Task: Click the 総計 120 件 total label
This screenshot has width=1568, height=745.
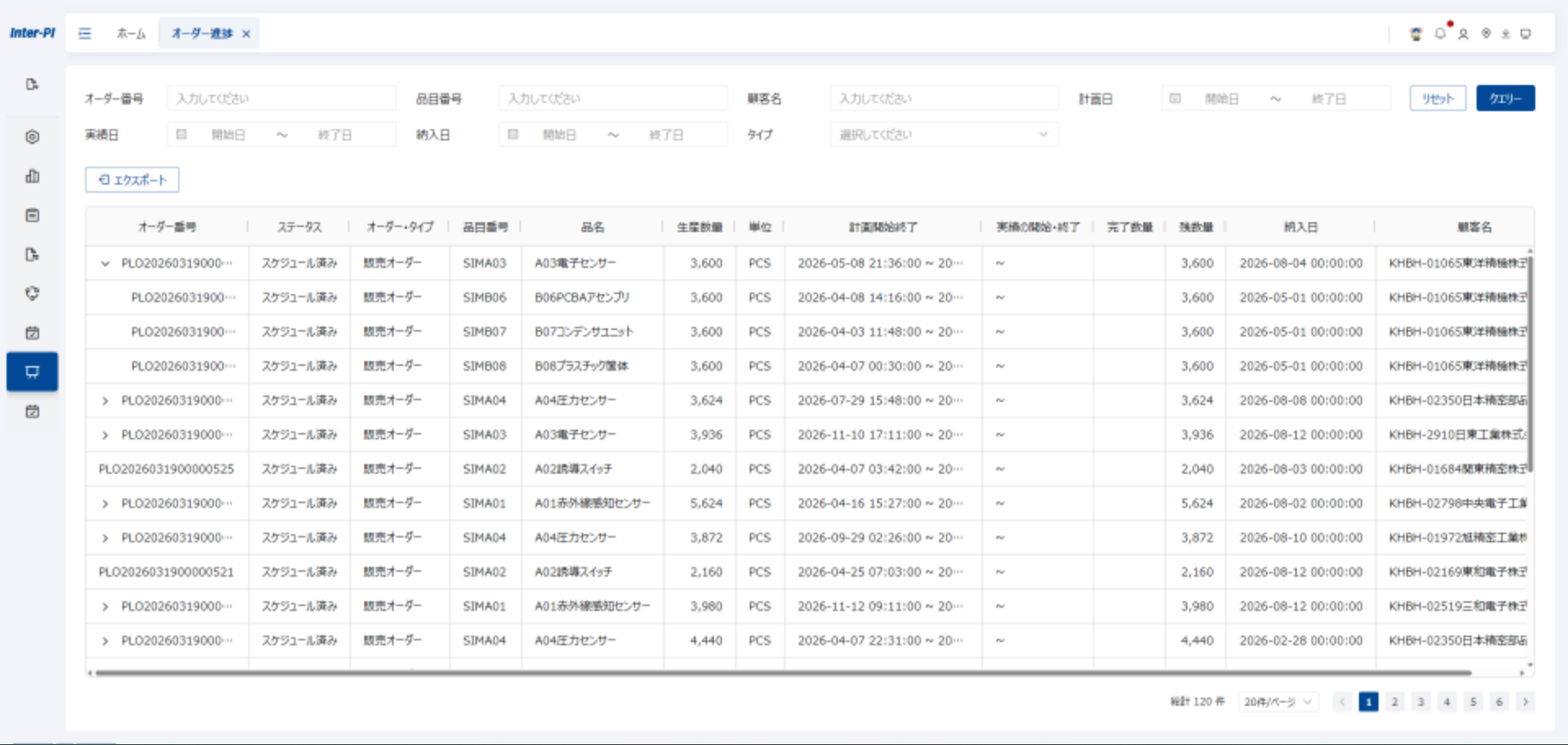Action: click(x=1197, y=701)
